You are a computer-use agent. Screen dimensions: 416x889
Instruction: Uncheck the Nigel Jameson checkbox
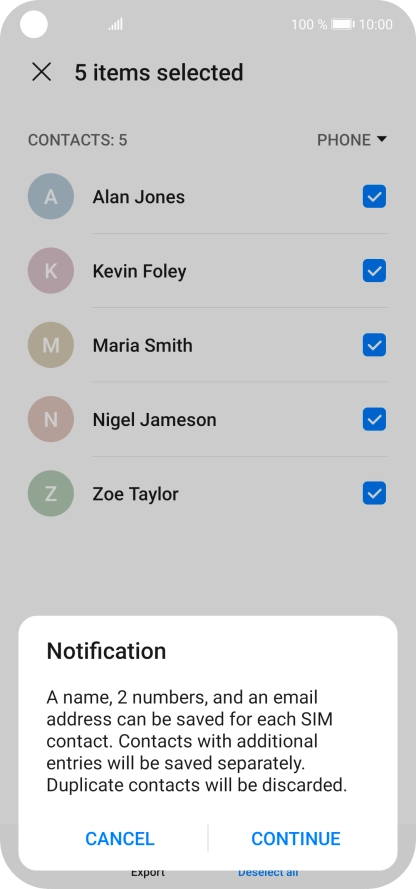[x=375, y=420]
